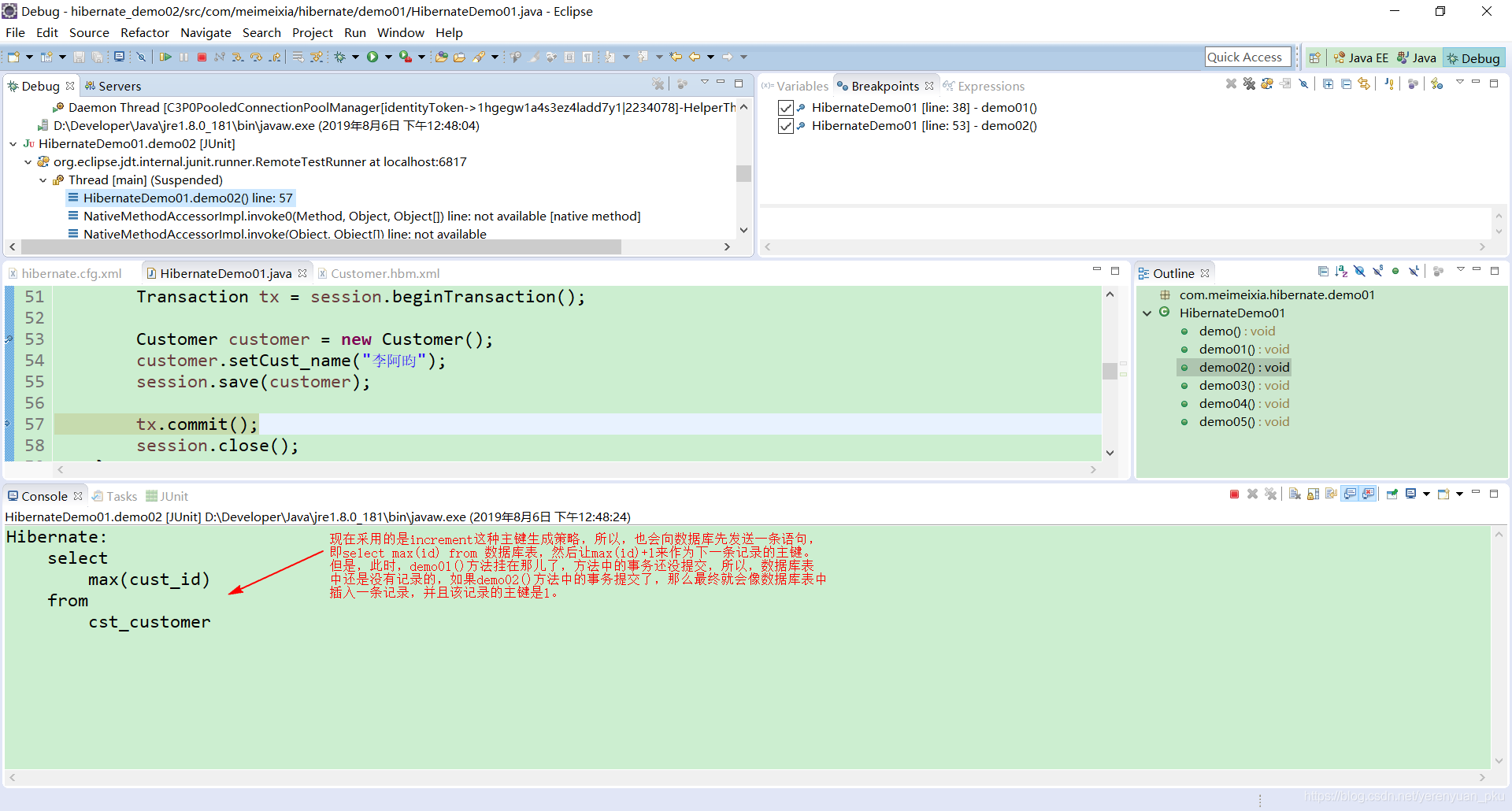Toggle Word Wrap in Console toolbar
Screen dimensions: 1512x811
tap(1331, 494)
